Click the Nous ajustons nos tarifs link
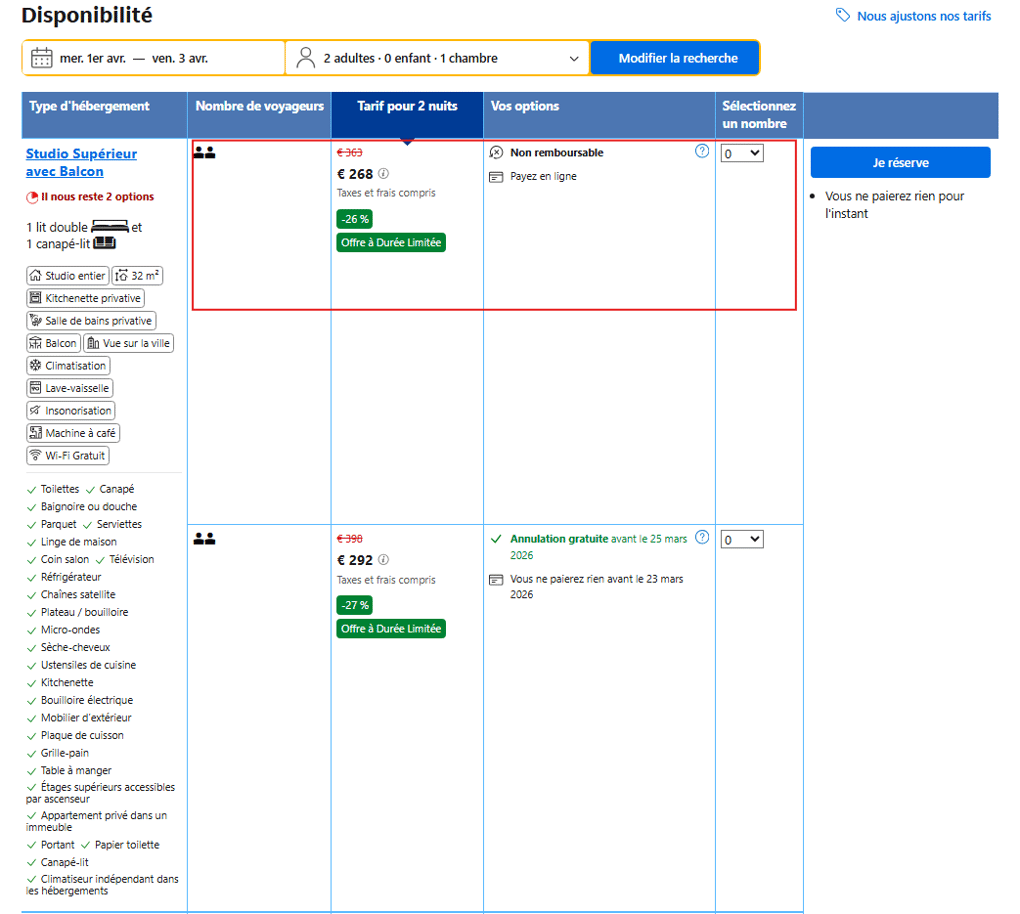This screenshot has width=1020, height=914. pyautogui.click(x=924, y=16)
